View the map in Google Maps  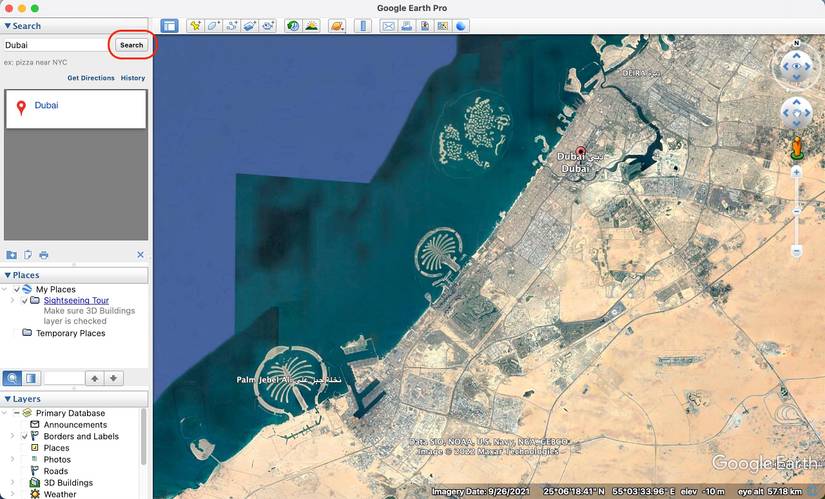pos(442,26)
